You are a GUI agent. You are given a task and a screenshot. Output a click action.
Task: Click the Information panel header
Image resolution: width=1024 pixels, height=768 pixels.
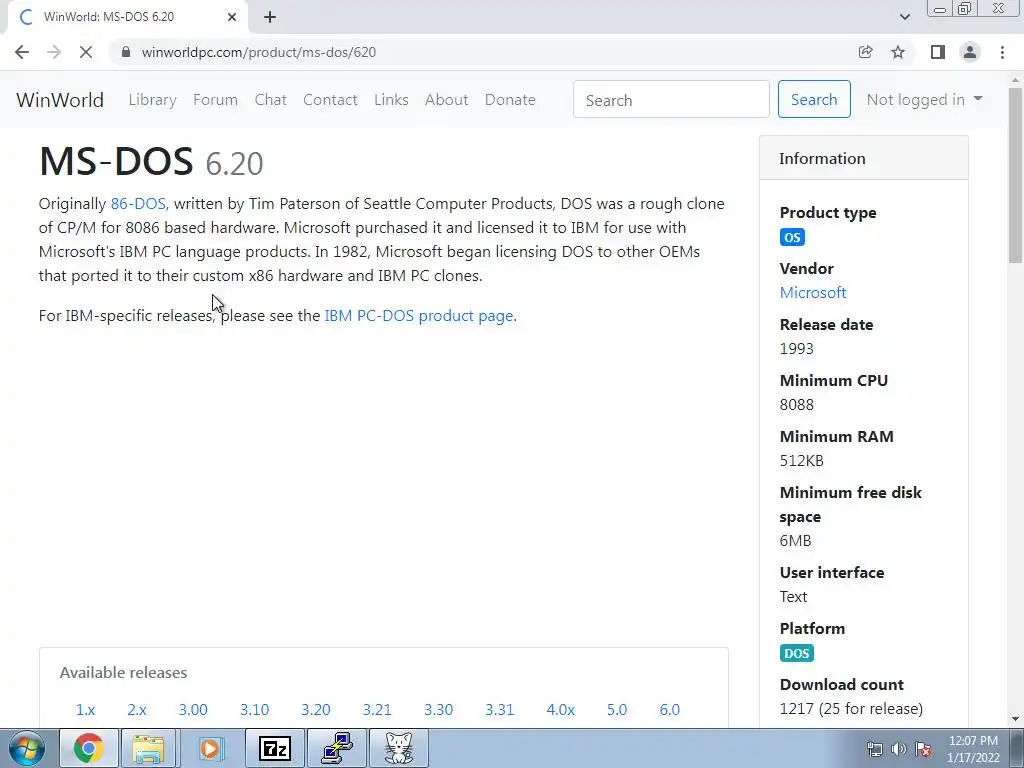863,158
